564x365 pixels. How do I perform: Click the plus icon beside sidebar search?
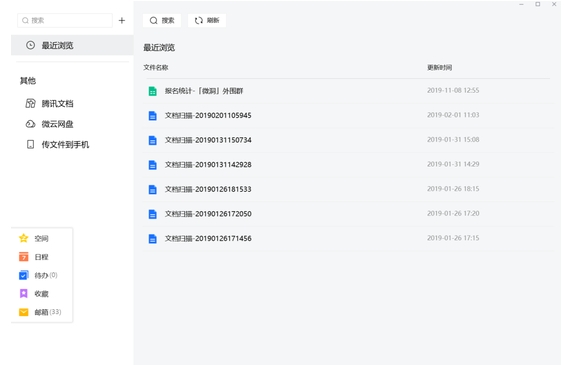coord(122,20)
